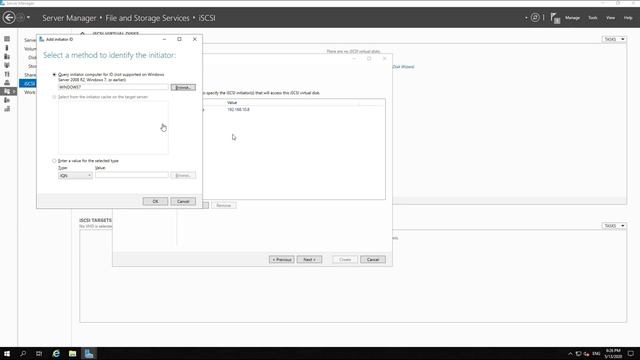
Task: Open File Explorer from taskbar
Action: click(x=73, y=353)
